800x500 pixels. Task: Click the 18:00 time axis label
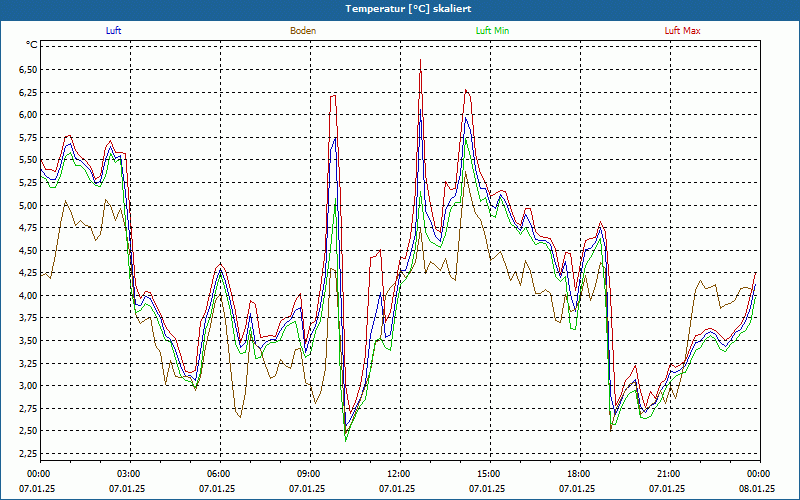580,474
